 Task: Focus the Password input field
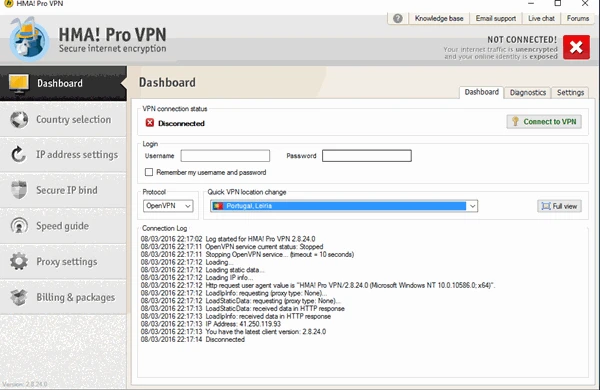coord(367,156)
